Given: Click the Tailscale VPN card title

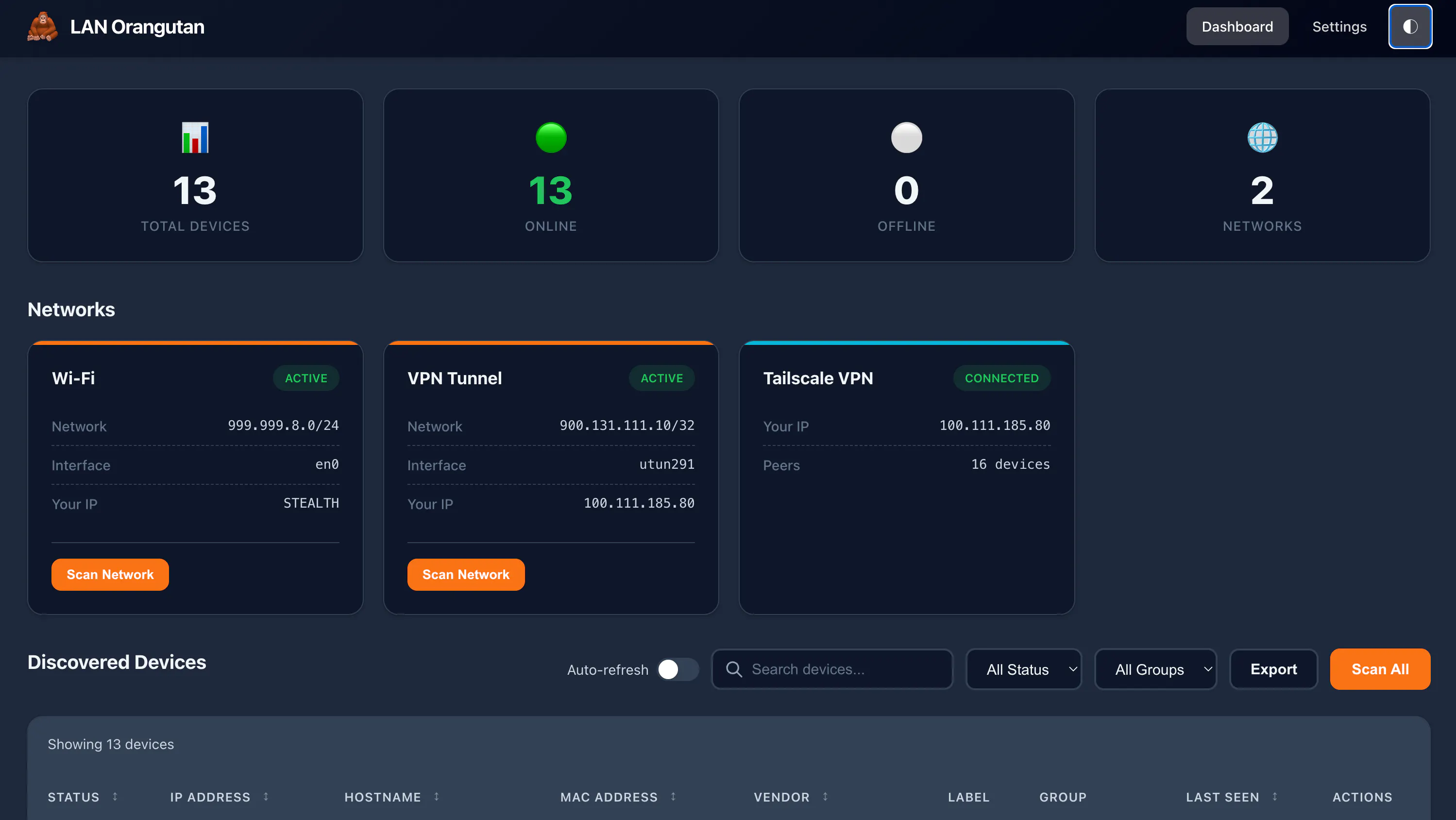Looking at the screenshot, I should click(818, 378).
